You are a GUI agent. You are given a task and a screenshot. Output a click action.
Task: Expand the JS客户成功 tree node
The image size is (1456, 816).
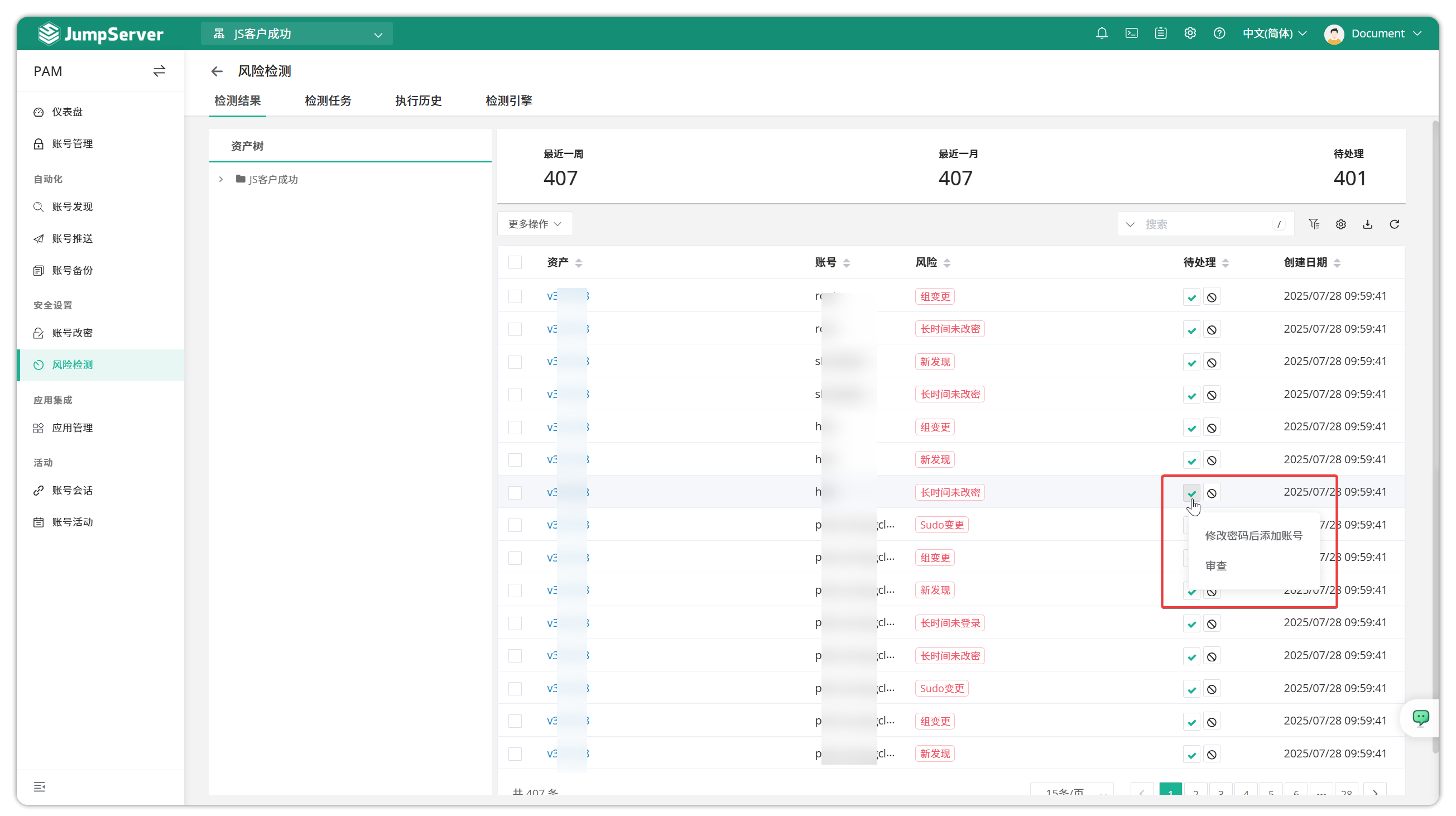point(221,179)
